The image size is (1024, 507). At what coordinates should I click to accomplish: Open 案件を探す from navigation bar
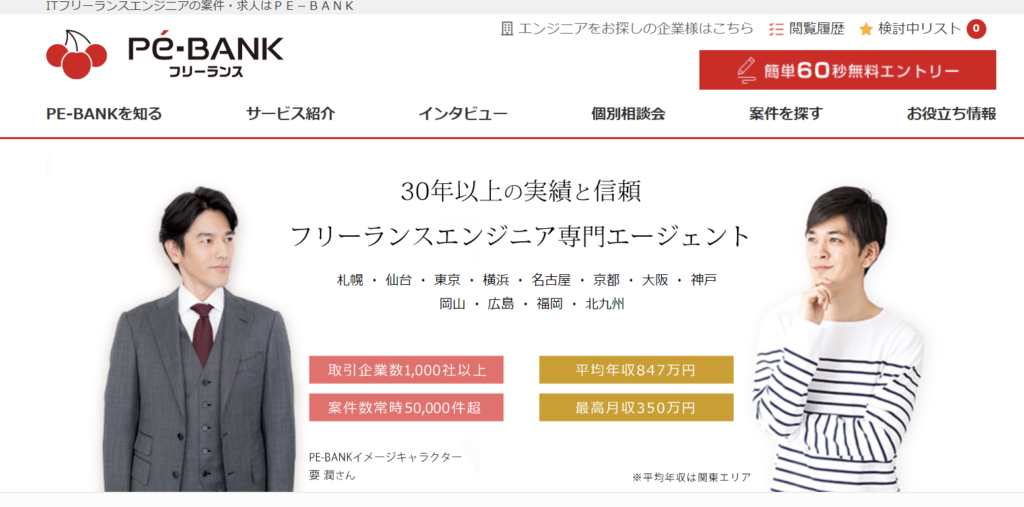tap(786, 114)
